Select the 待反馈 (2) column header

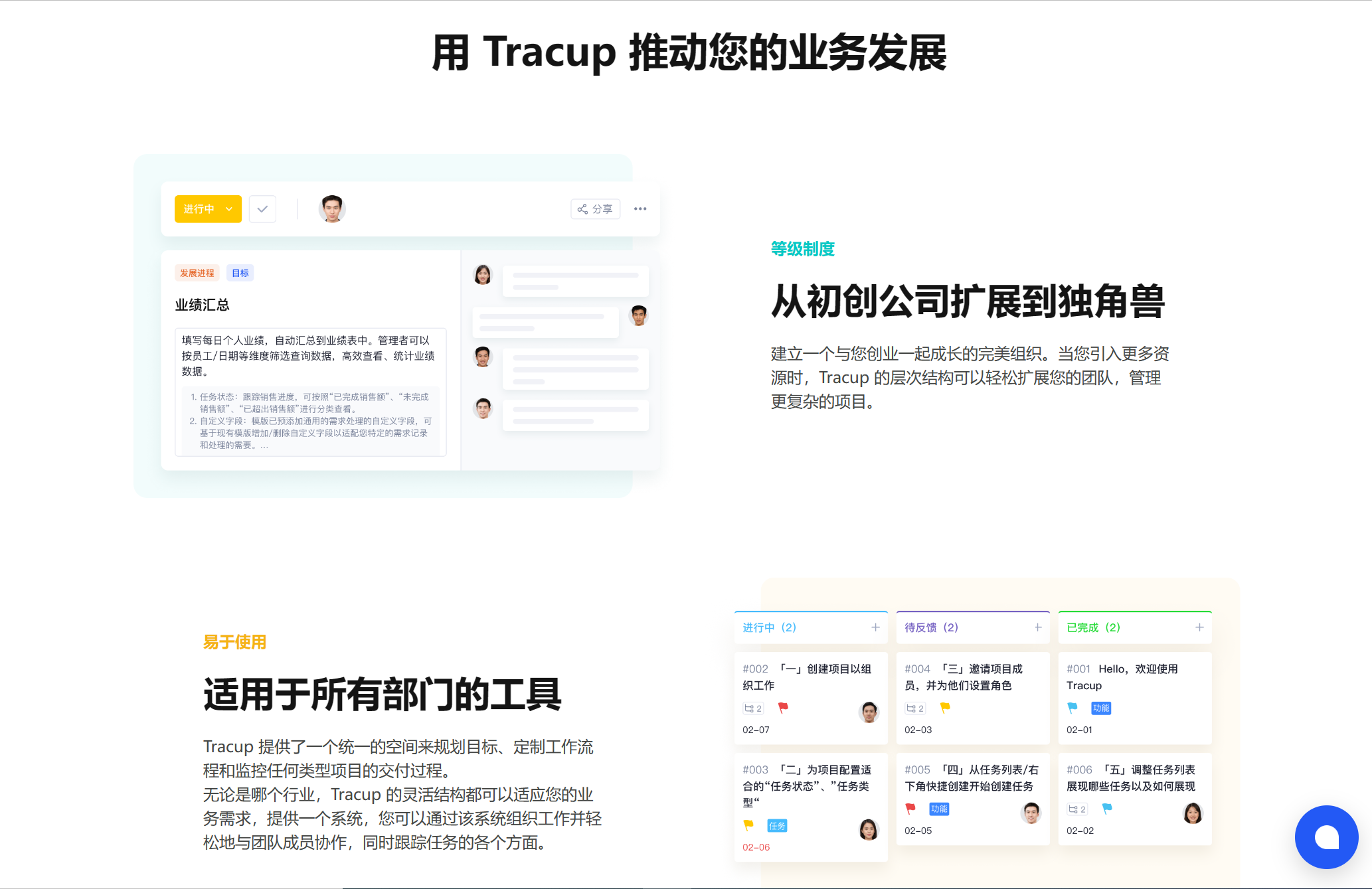pos(931,627)
